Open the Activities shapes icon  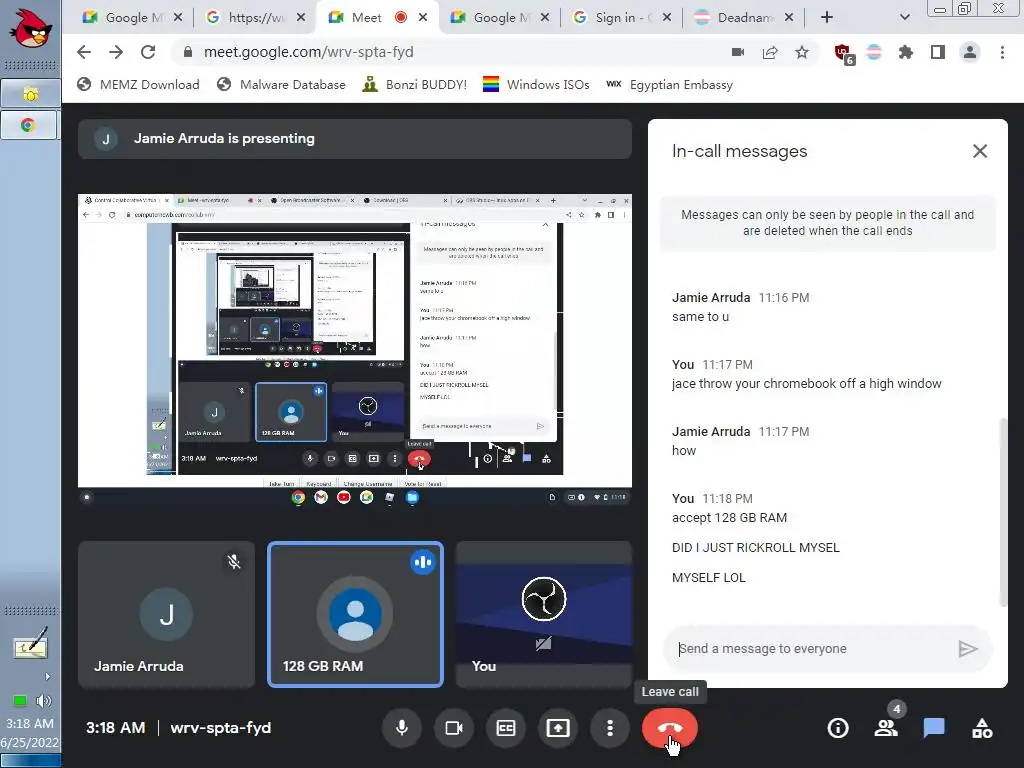pyautogui.click(x=982, y=728)
